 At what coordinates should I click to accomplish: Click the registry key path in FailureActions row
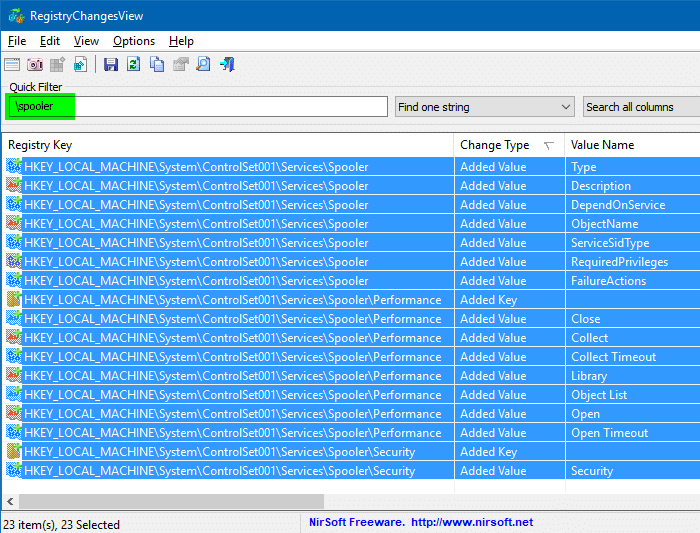point(196,280)
